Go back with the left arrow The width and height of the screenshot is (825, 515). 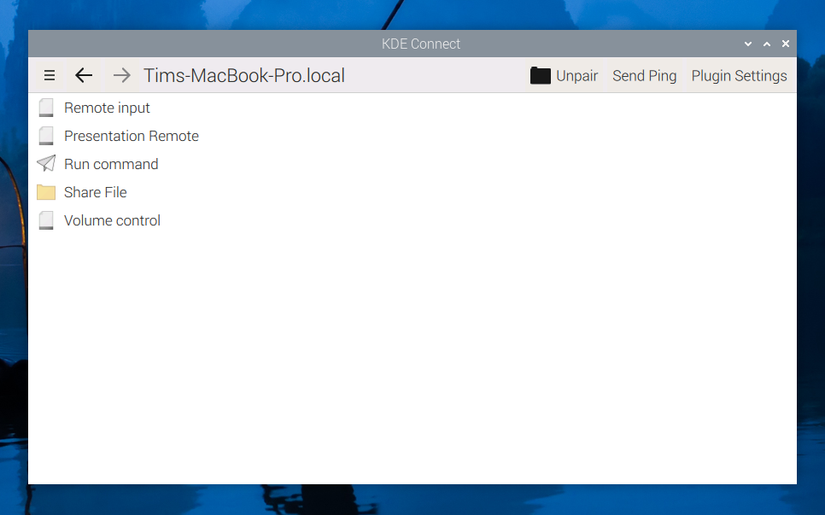tap(84, 76)
